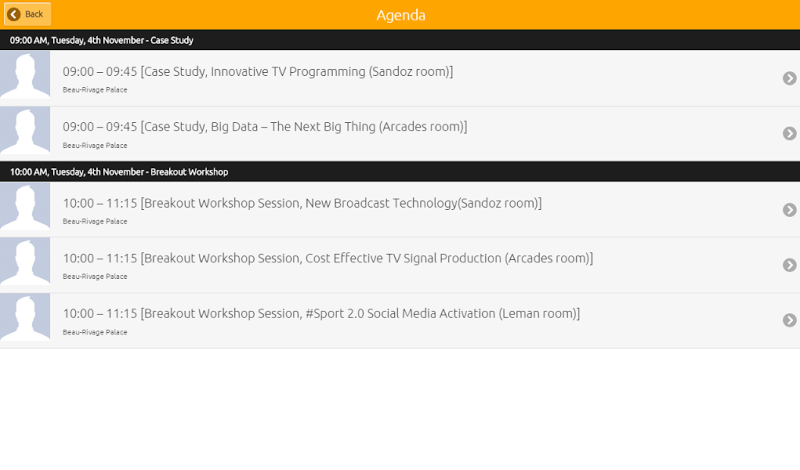Image resolution: width=800 pixels, height=470 pixels.
Task: Click the Agenda title in header bar
Action: tap(401, 15)
